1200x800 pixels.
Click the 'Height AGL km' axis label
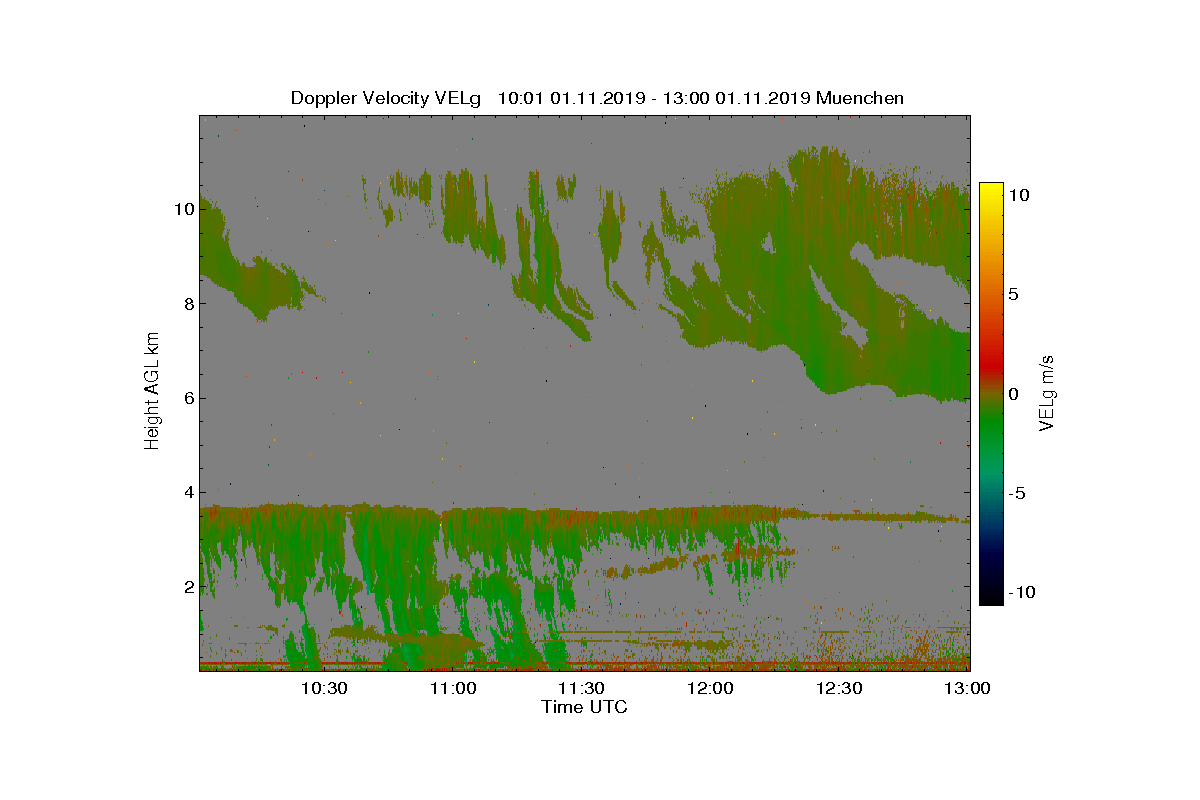152,393
